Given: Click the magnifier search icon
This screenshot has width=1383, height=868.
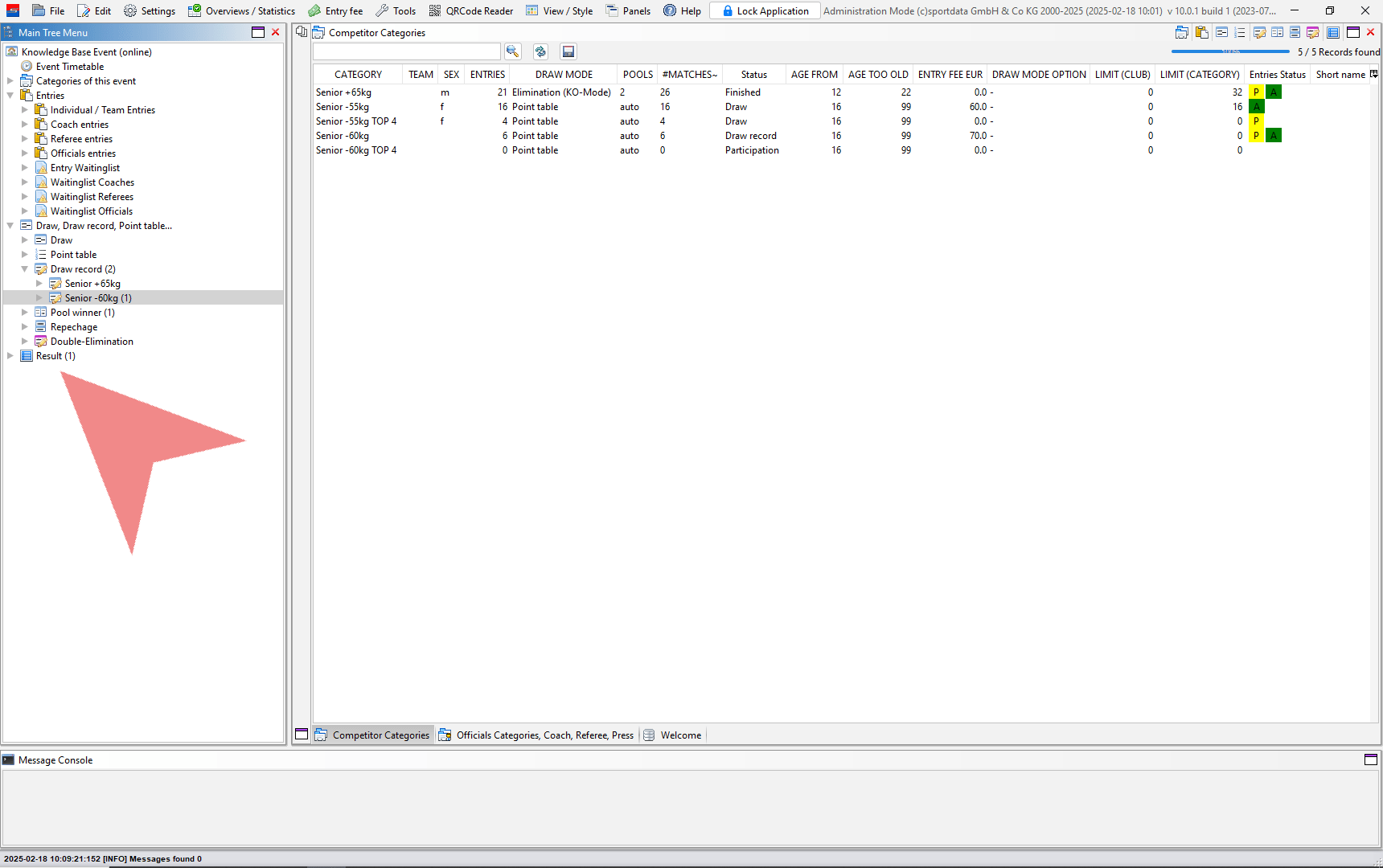Looking at the screenshot, I should [x=512, y=51].
